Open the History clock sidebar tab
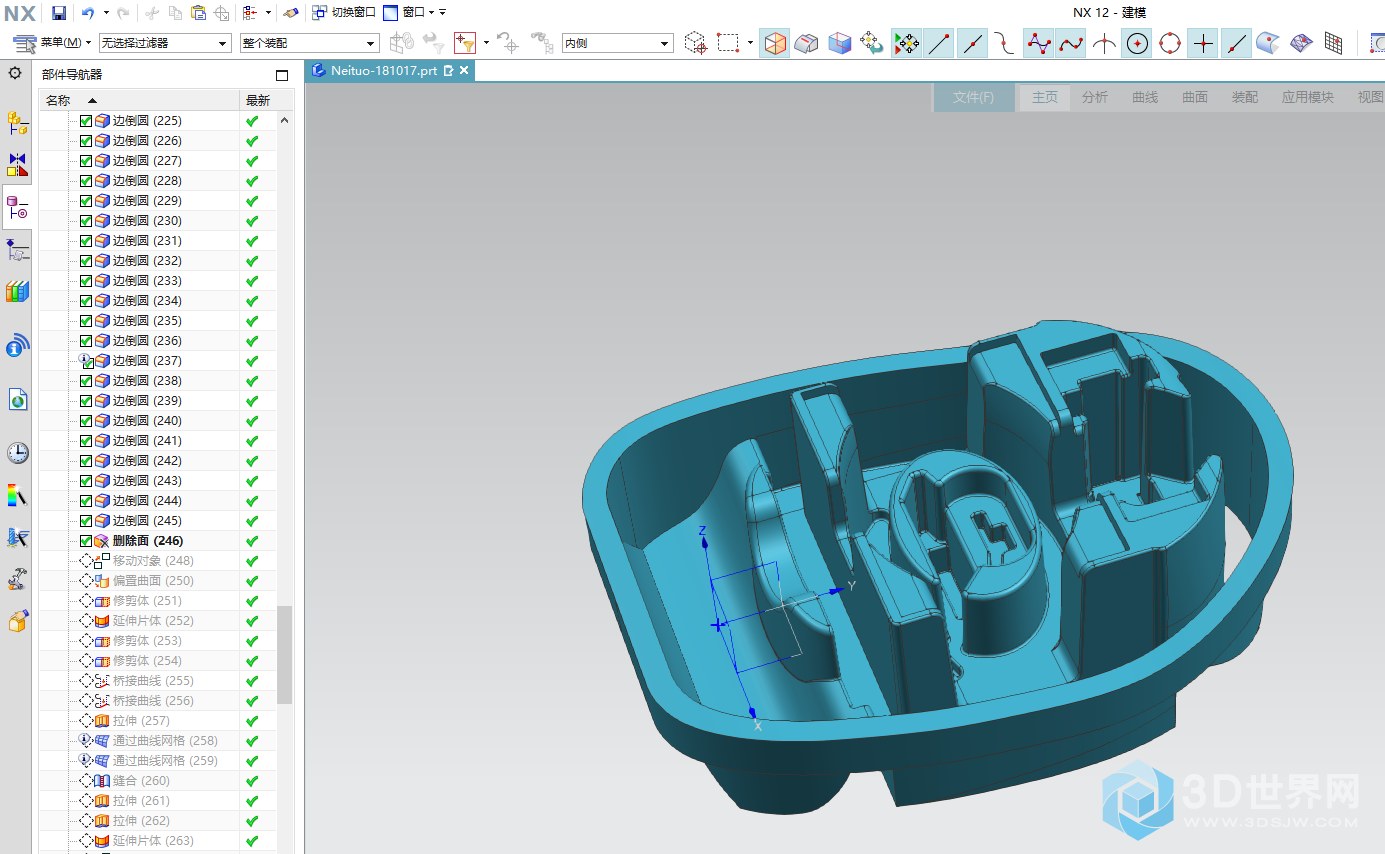Viewport: 1385px width, 854px height. pyautogui.click(x=17, y=453)
